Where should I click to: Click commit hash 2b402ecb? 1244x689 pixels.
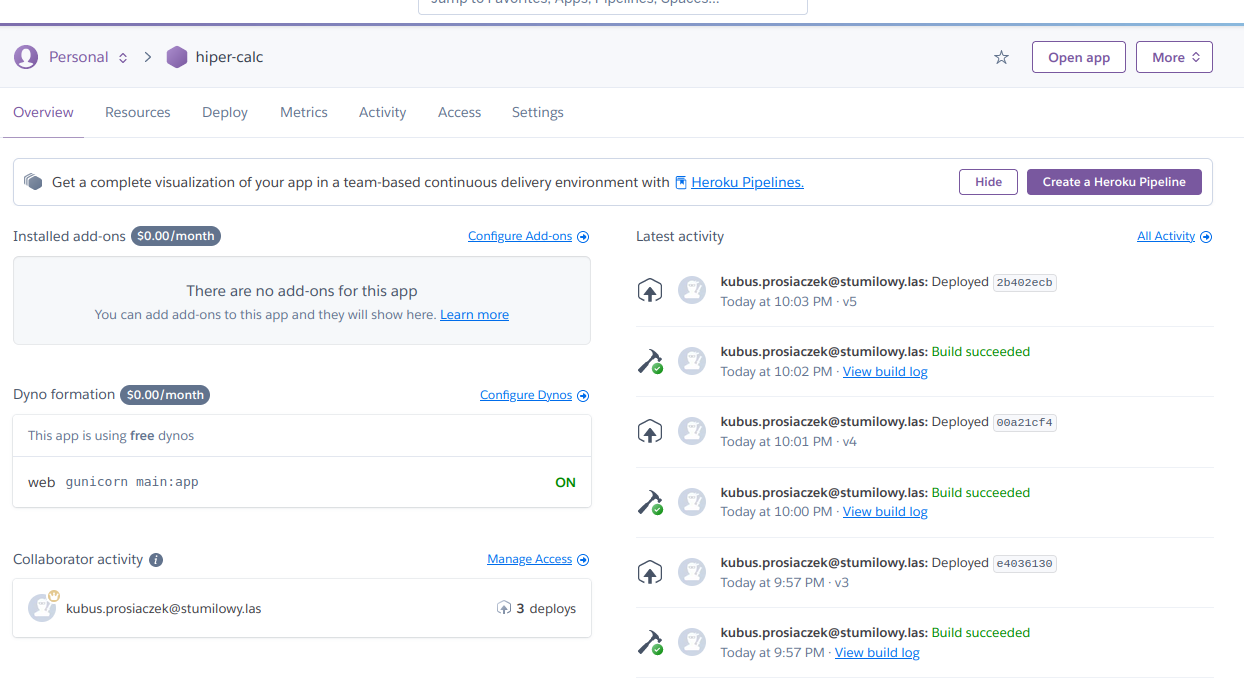1025,283
